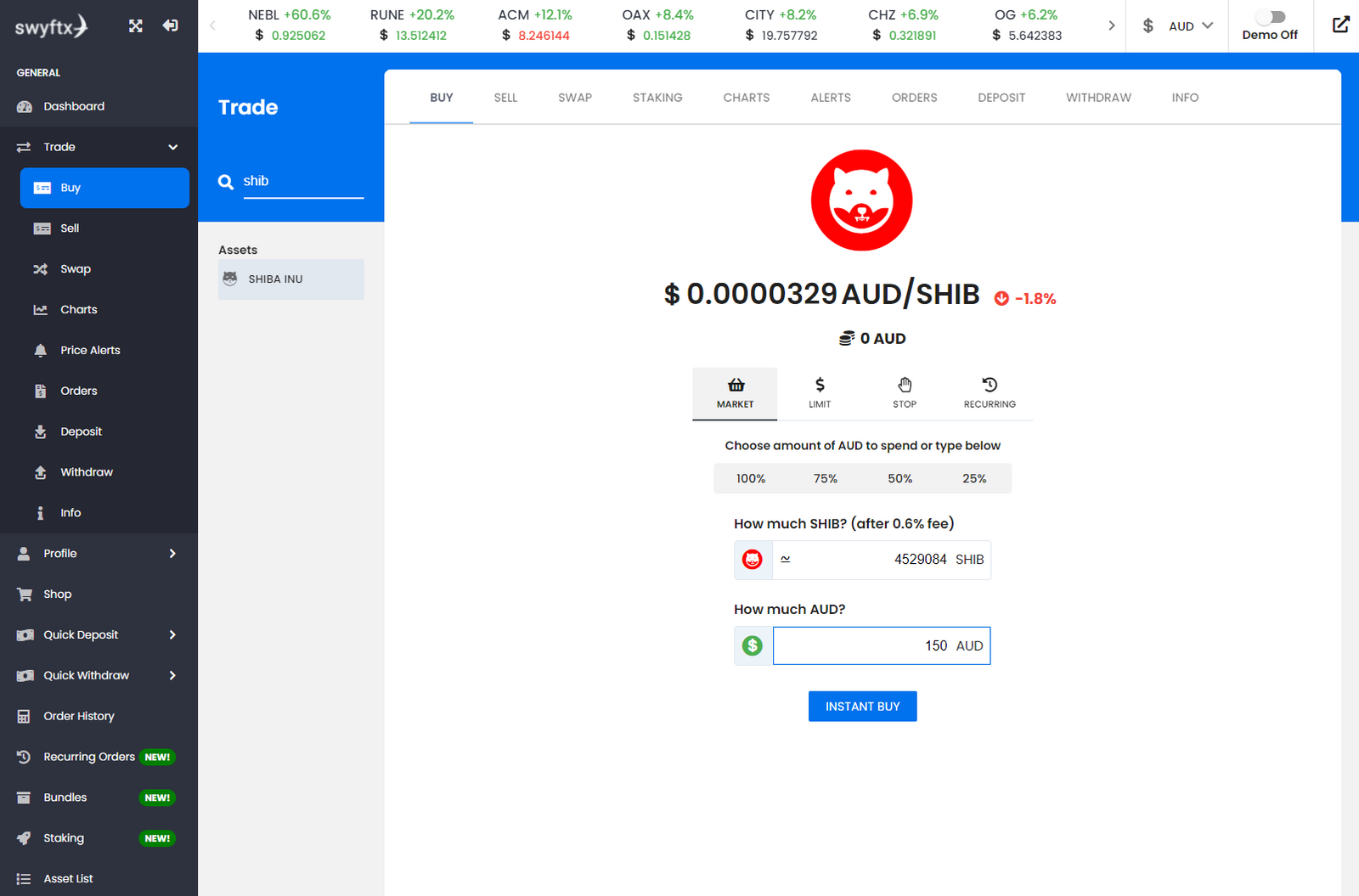Image resolution: width=1359 pixels, height=896 pixels.
Task: Open Staking in the sidebar
Action: tap(99, 838)
